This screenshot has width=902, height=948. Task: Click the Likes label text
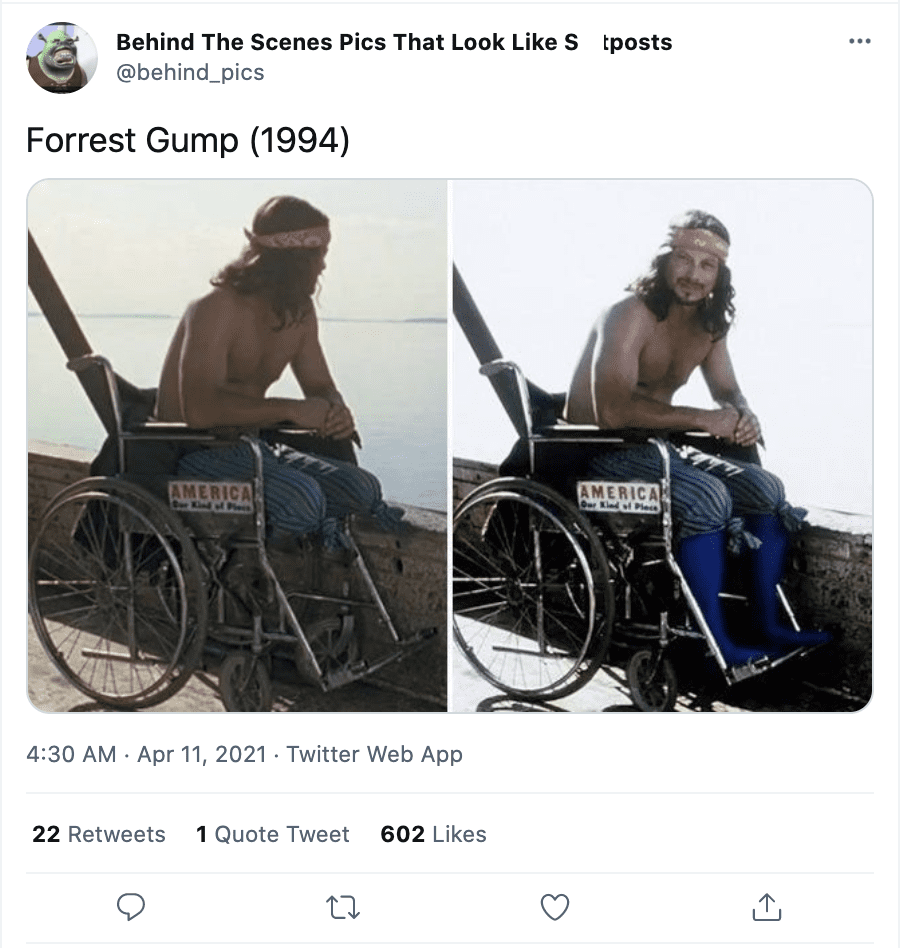click(x=459, y=834)
